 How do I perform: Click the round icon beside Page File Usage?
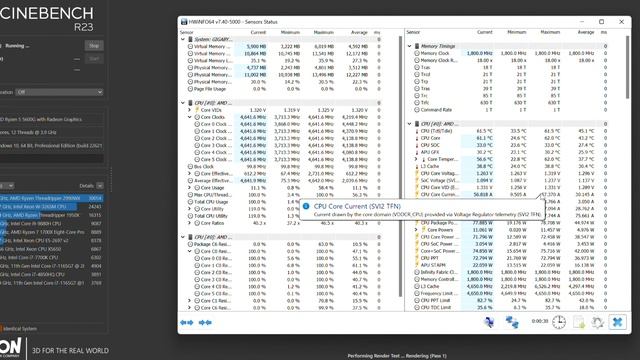190,89
